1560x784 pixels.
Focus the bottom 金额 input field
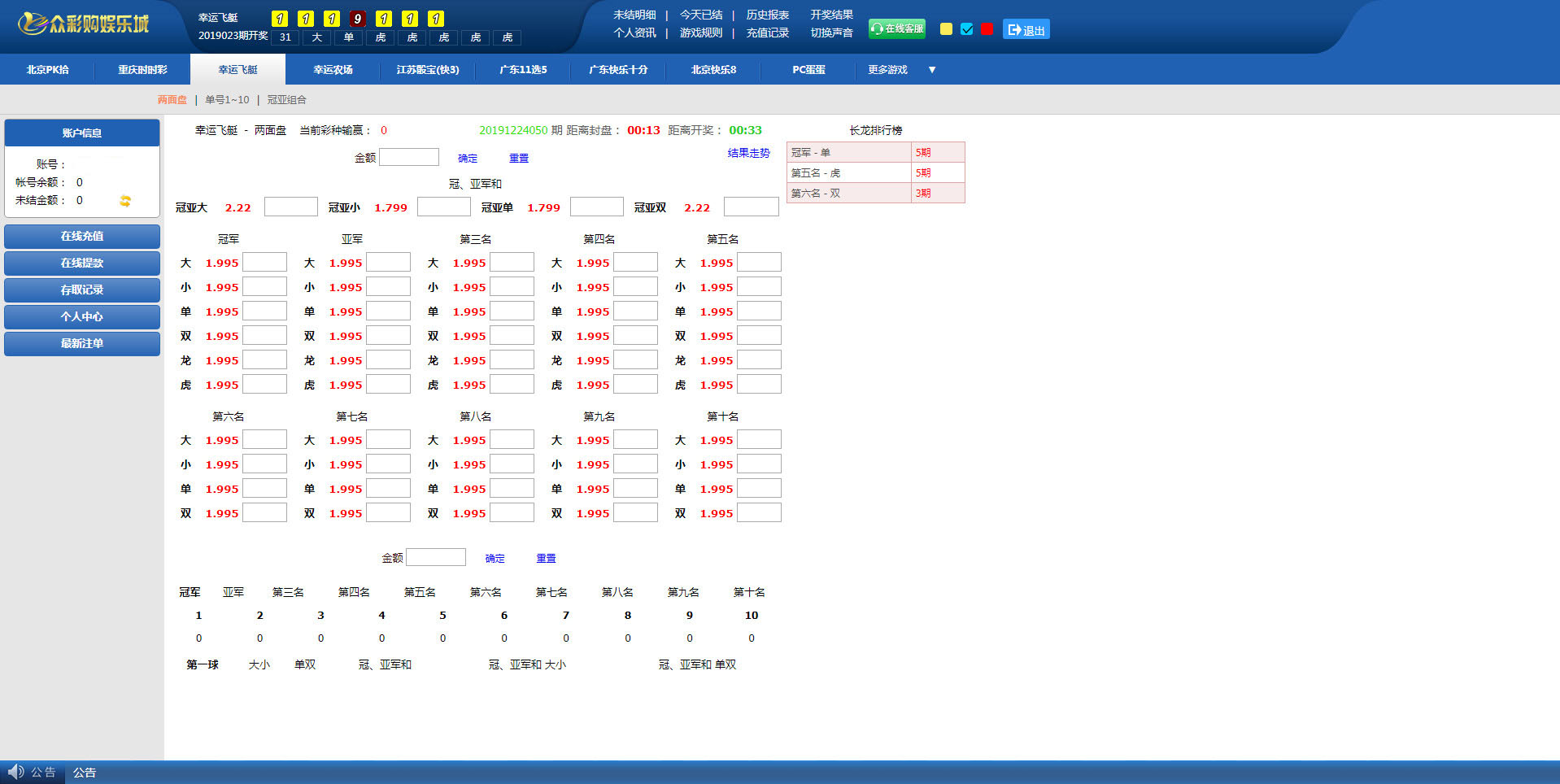click(x=436, y=557)
